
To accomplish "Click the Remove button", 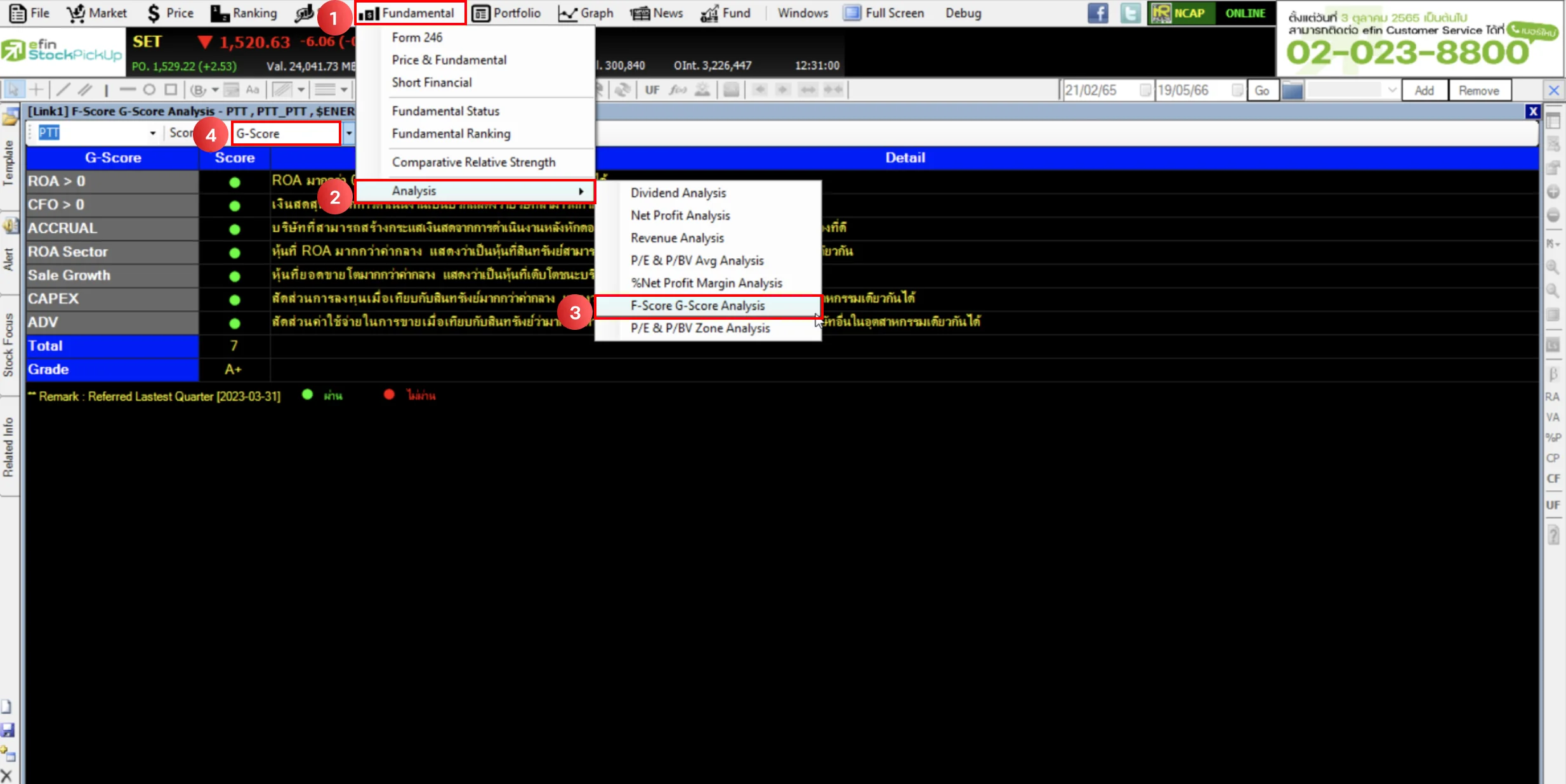I will tap(1478, 91).
